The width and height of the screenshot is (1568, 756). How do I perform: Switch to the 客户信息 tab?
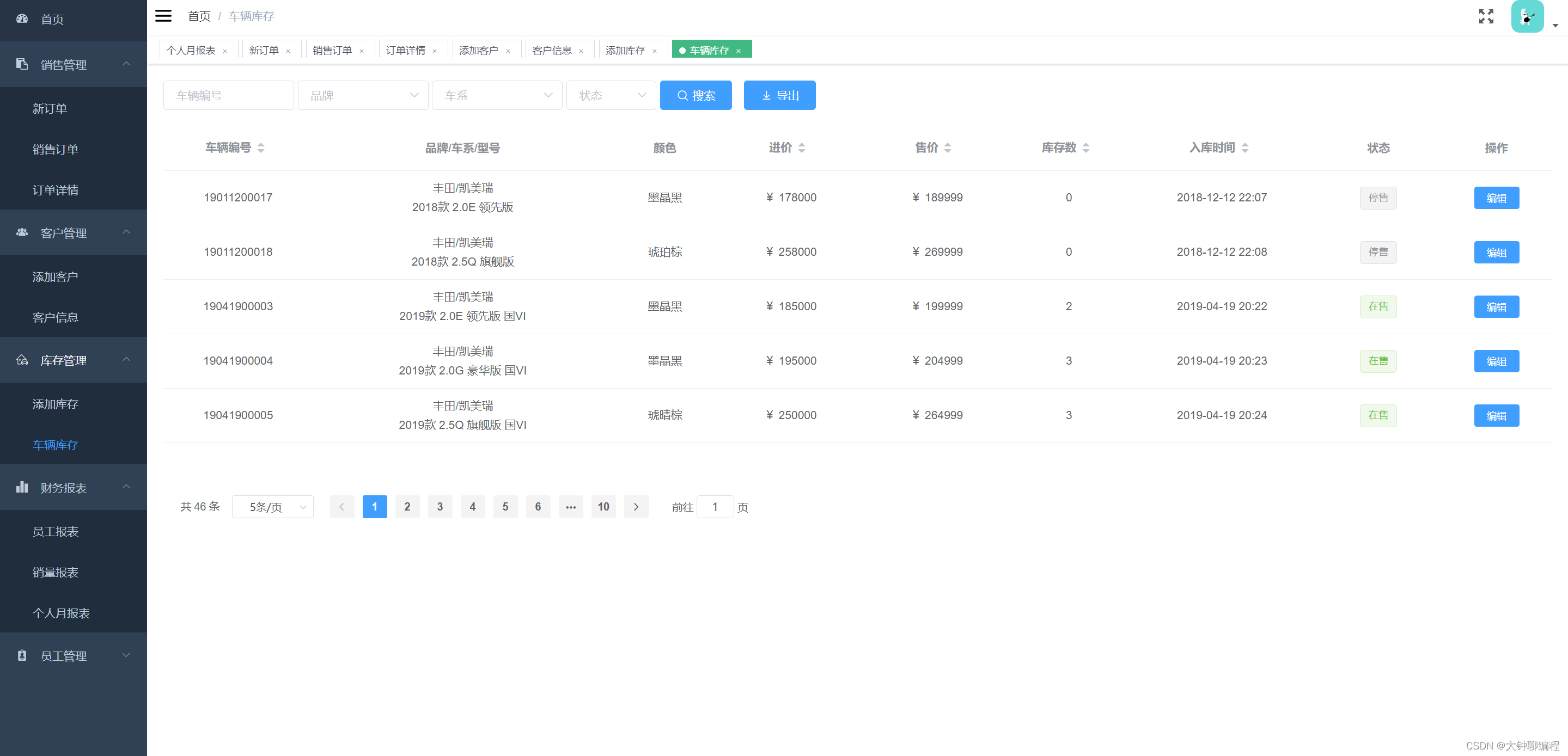click(x=552, y=51)
